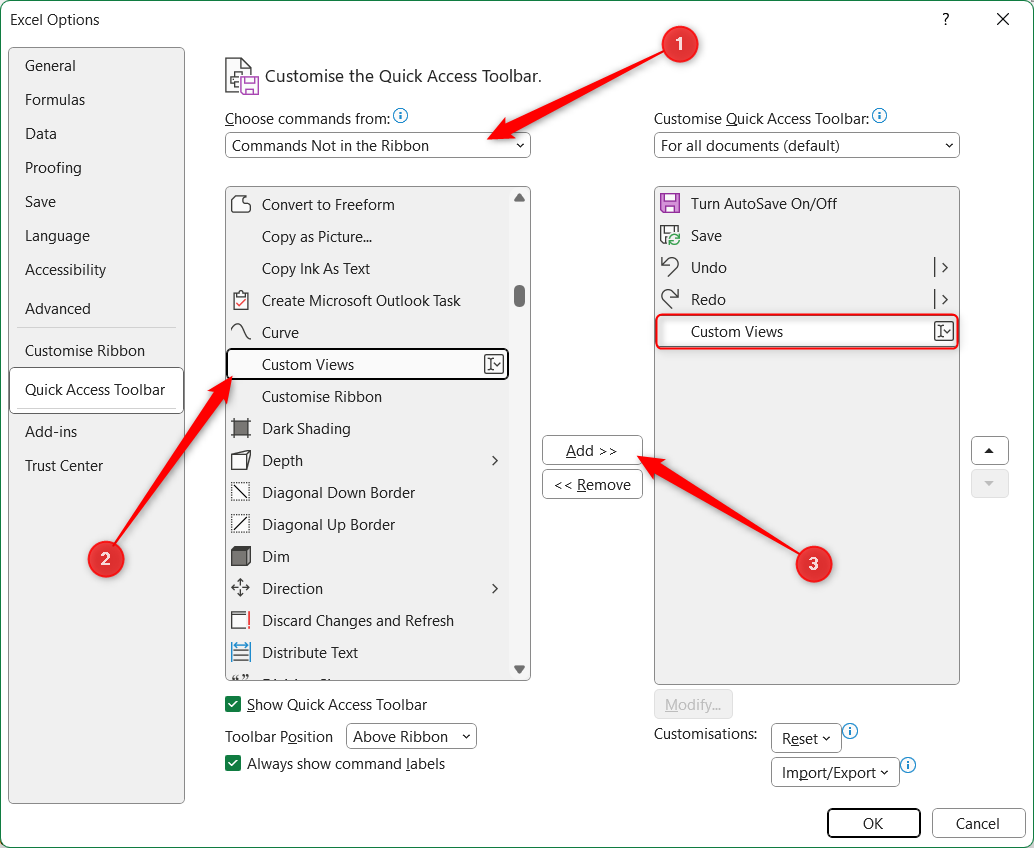Open the General options category
The image size is (1034, 848).
pos(96,66)
